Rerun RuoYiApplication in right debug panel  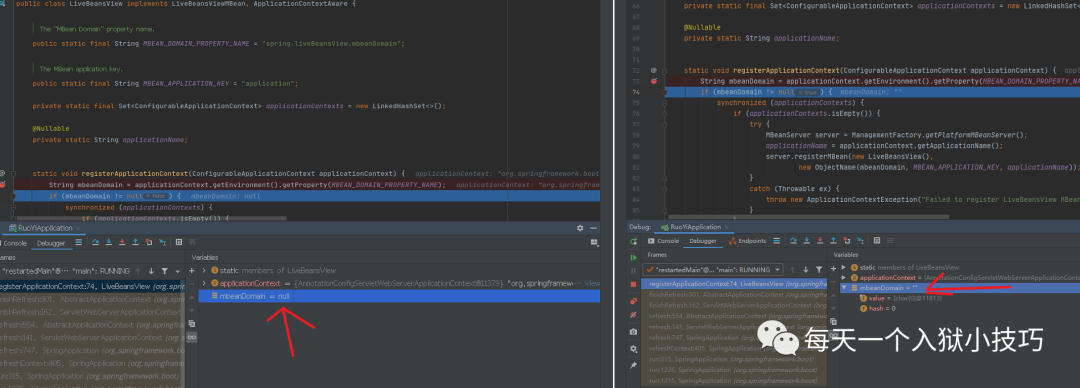[x=634, y=241]
